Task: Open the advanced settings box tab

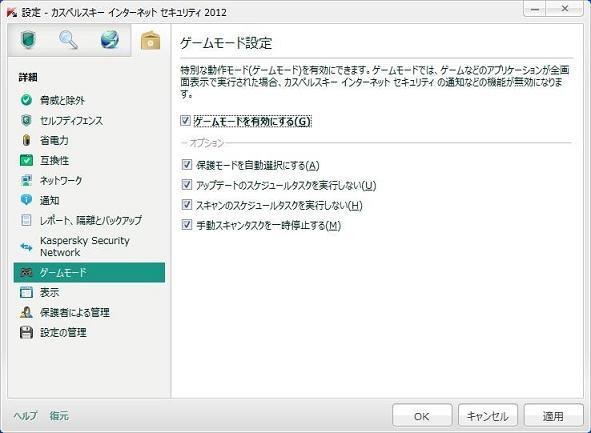Action: (x=150, y=41)
